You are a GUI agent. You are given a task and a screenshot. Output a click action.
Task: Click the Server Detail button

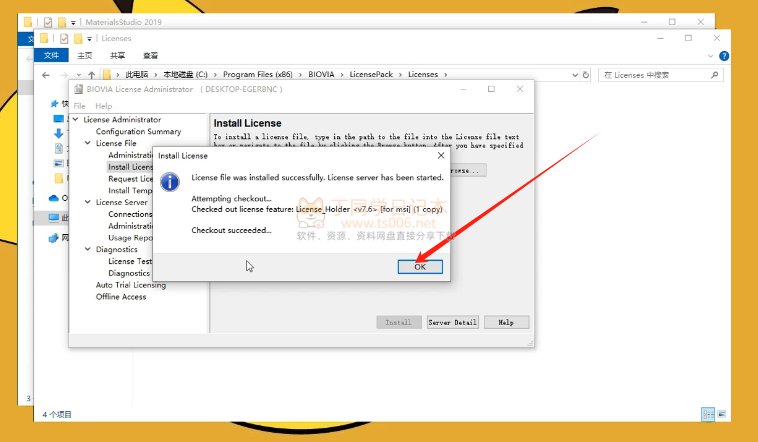tap(452, 322)
